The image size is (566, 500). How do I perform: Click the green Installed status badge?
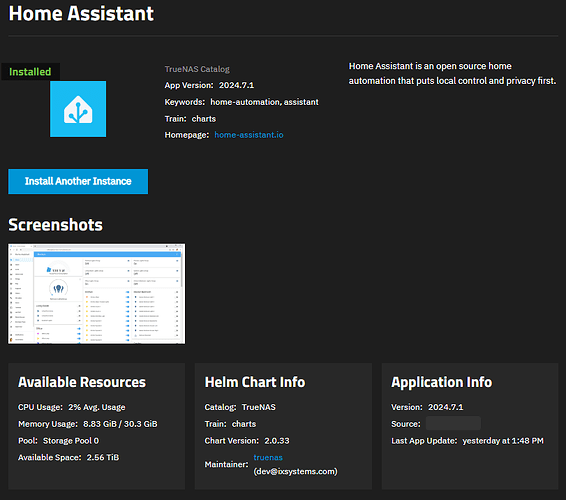click(x=30, y=72)
